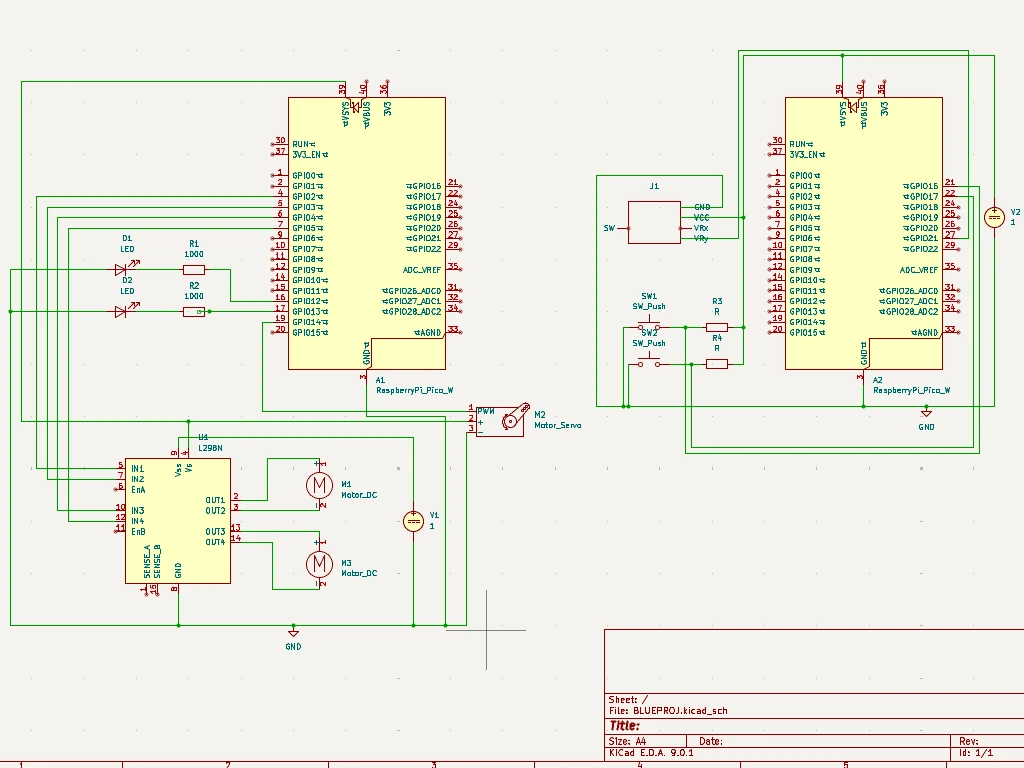Click the ADC_VREF pin label on A1
This screenshot has height=768, width=1024.
coord(422,270)
